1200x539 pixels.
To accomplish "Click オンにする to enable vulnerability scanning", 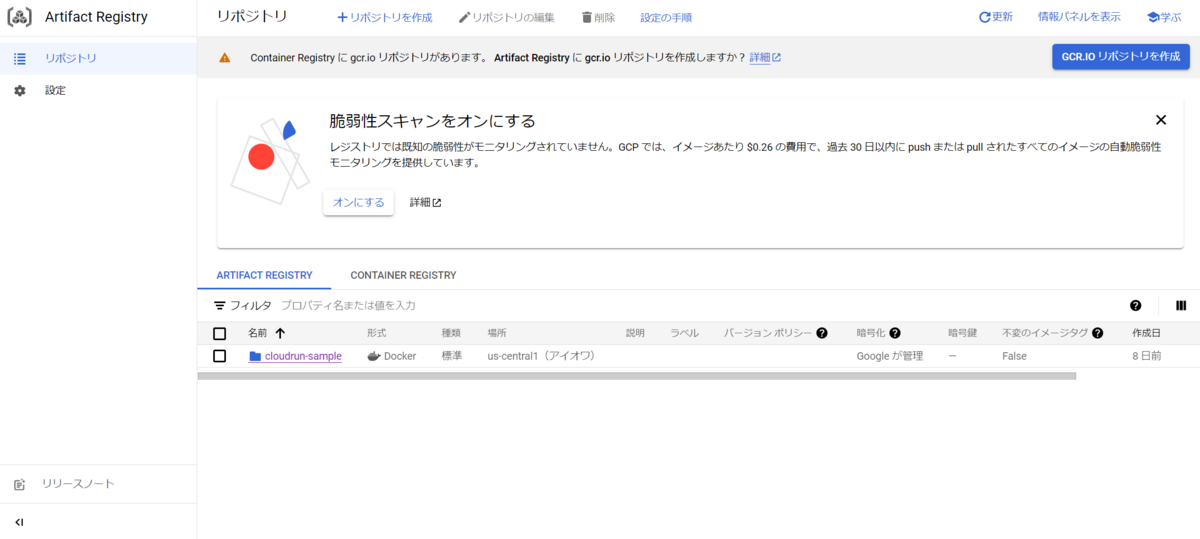I will click(358, 202).
